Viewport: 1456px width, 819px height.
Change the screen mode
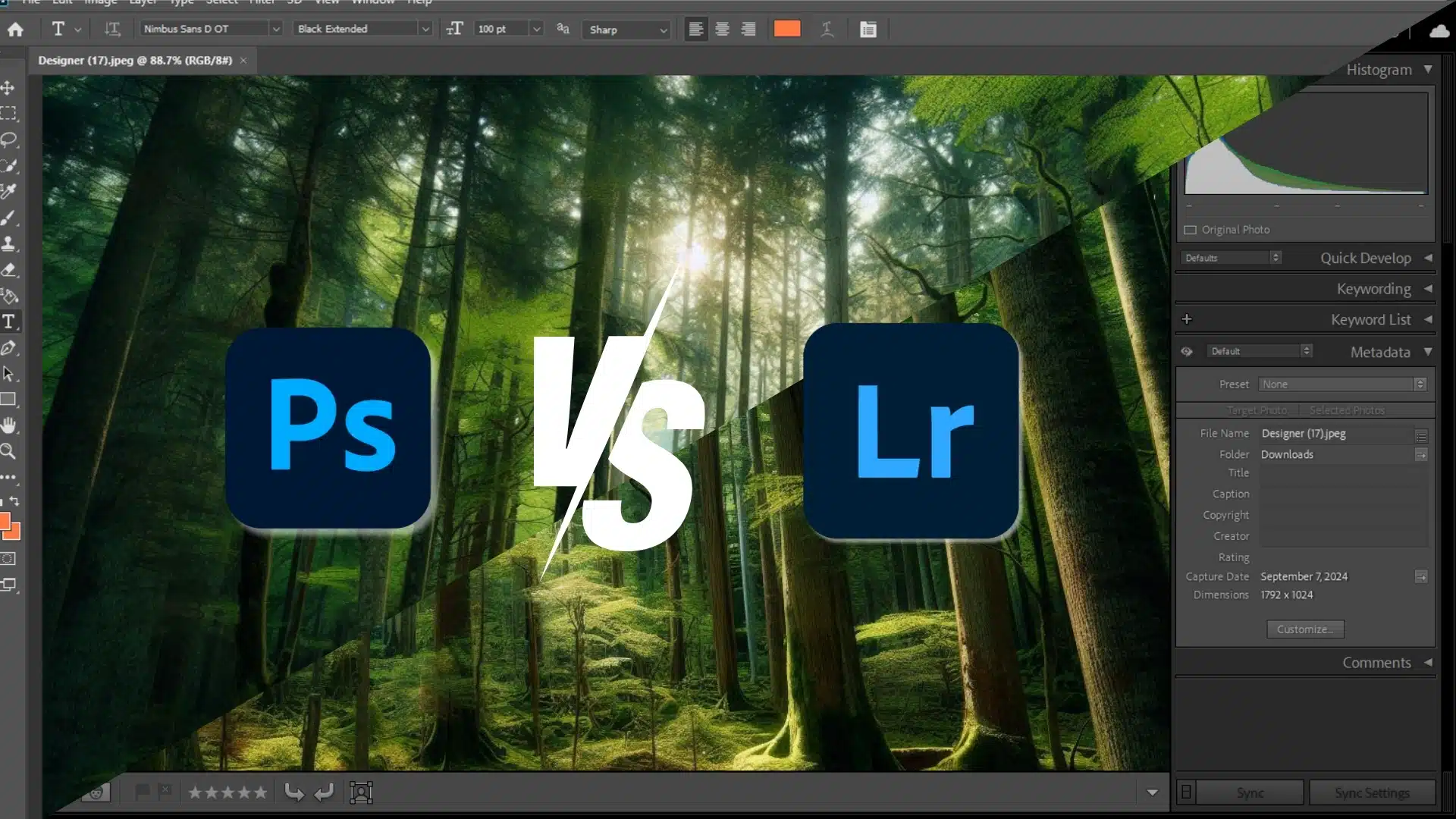(8, 585)
